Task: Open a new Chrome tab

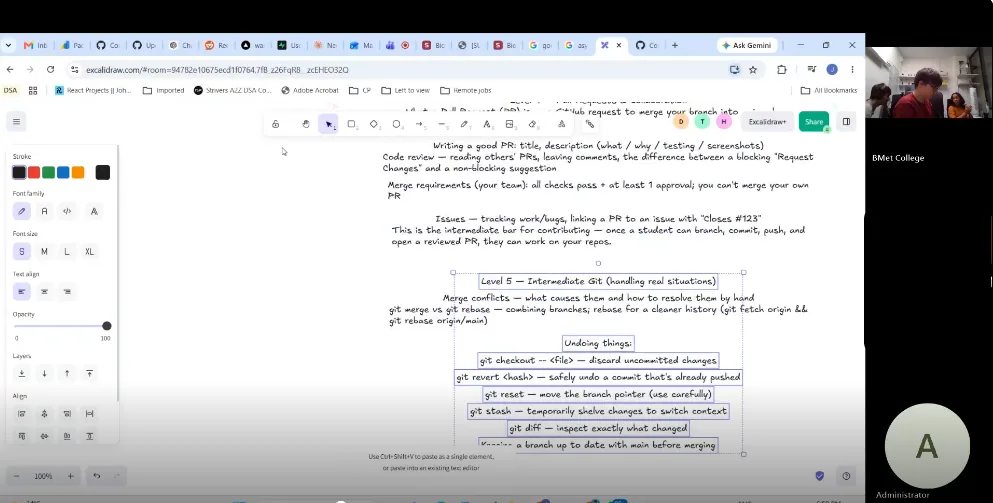Action: [674, 45]
